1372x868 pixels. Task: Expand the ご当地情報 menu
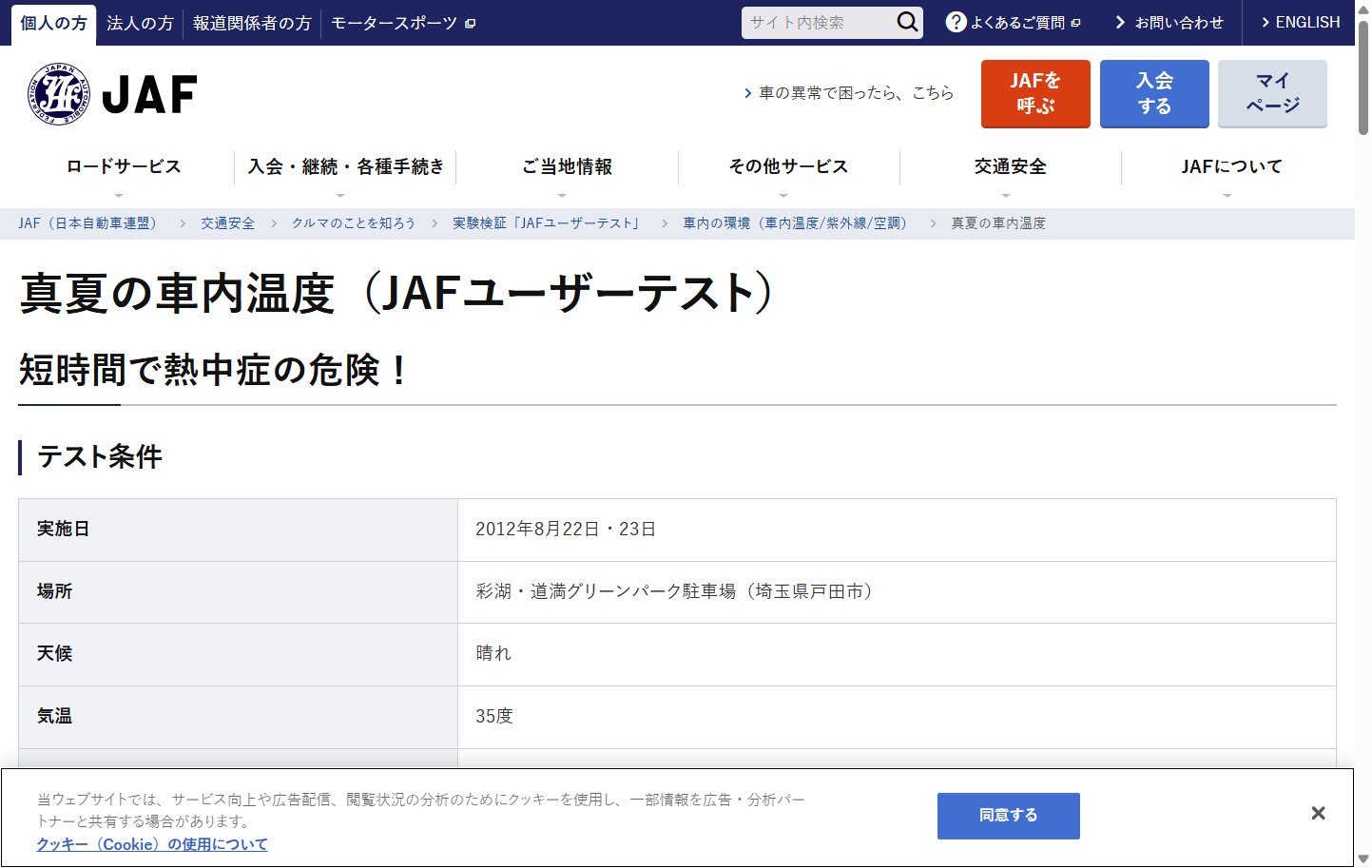567,167
